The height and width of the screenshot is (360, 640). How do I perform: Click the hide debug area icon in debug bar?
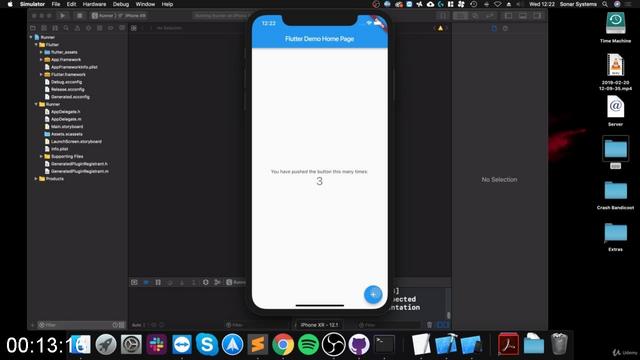pos(134,282)
